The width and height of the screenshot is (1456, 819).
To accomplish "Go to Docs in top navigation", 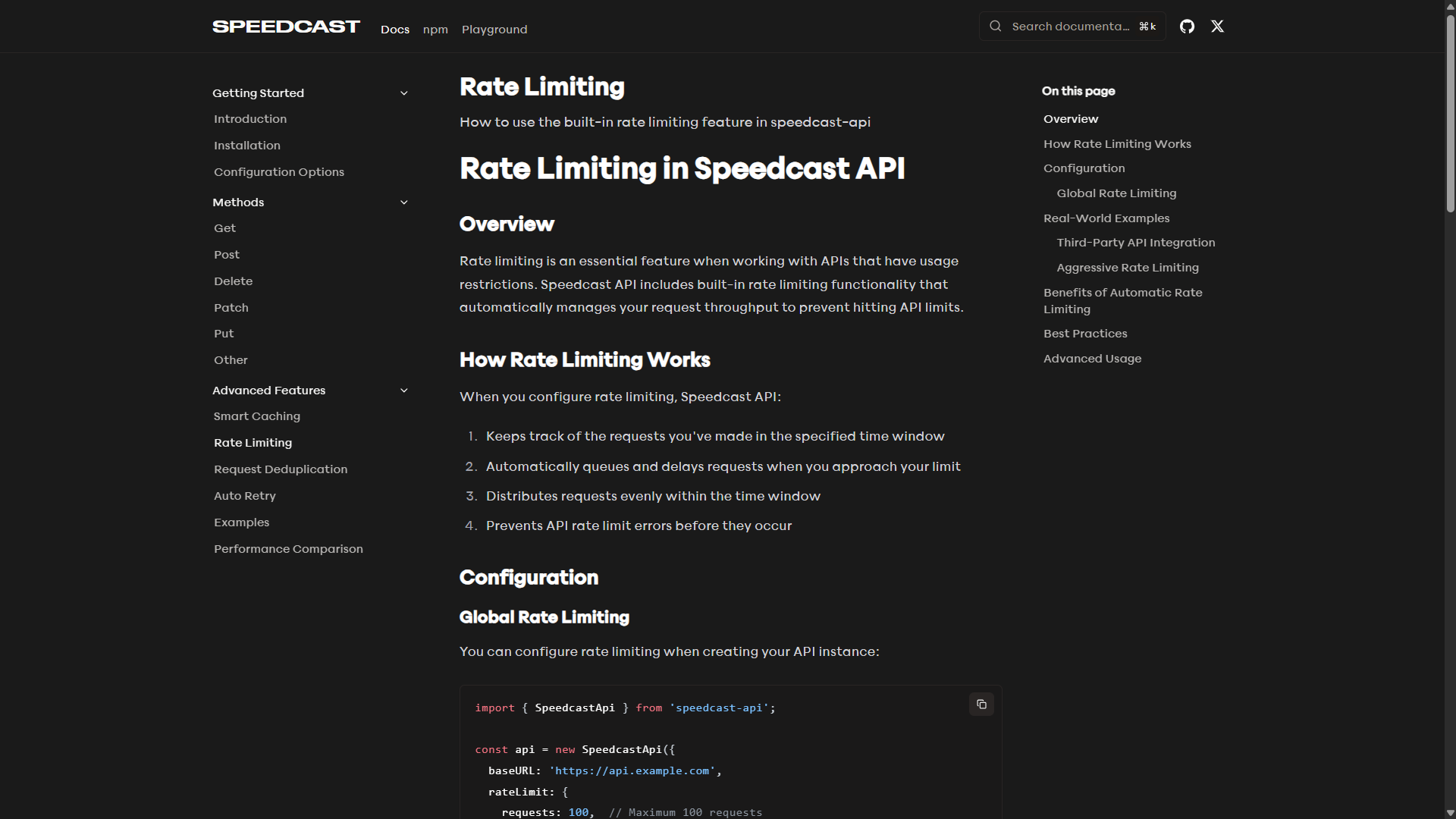I will tap(394, 30).
